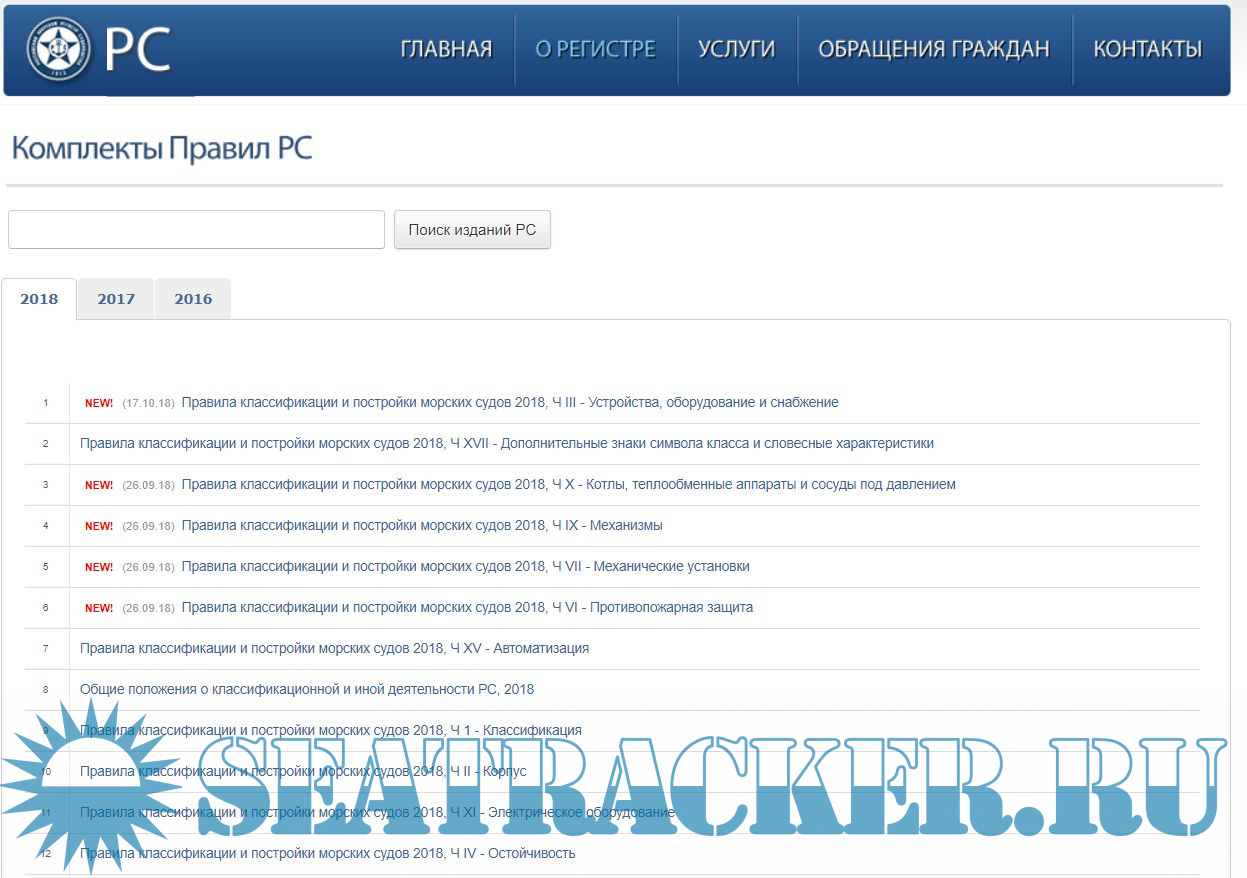The width and height of the screenshot is (1247, 878).
Task: Open Общие положения о классификационной деятельности link
Action: click(307, 689)
